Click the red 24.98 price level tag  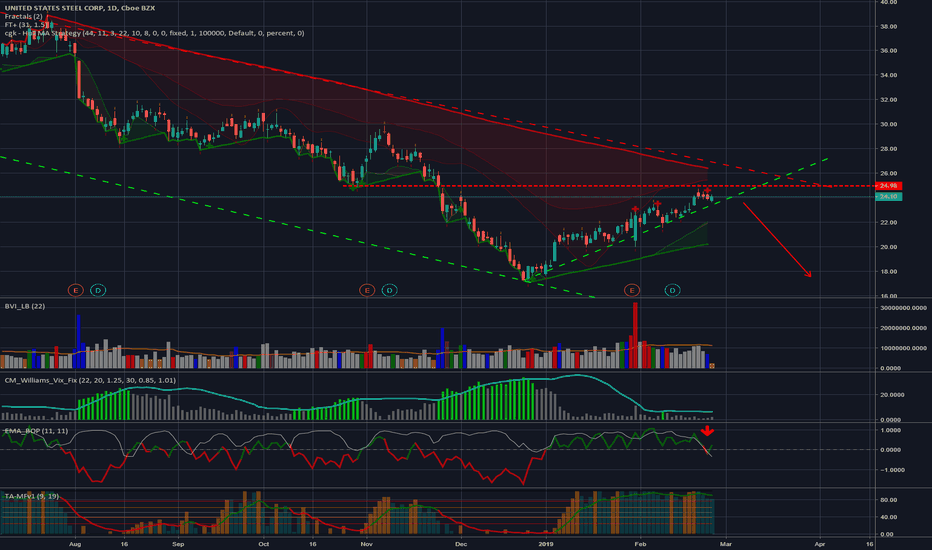889,186
